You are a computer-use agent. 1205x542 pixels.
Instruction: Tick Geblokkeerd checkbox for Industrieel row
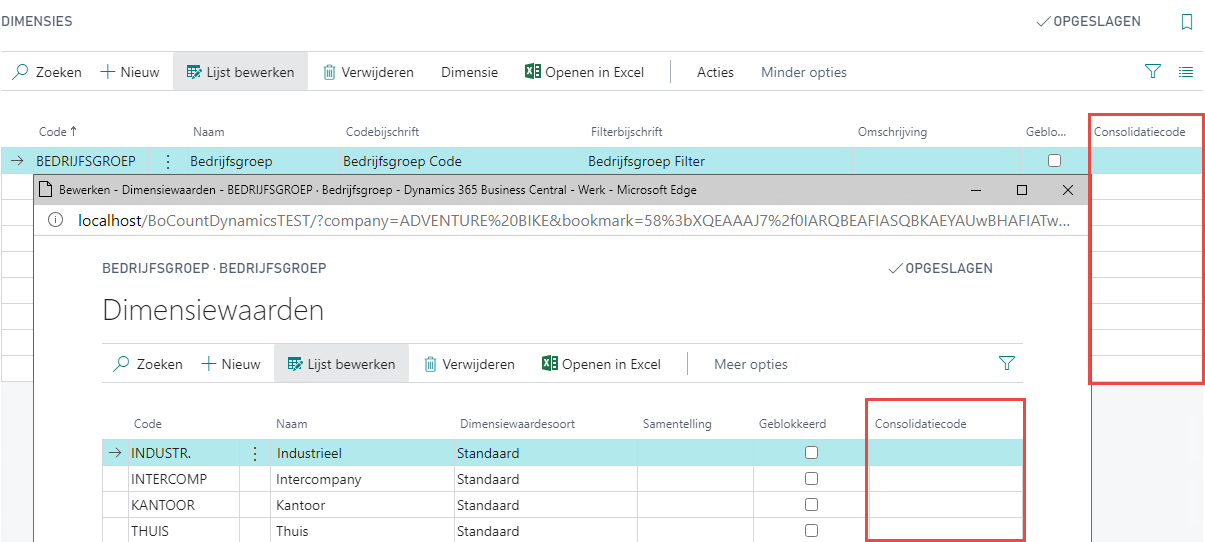811,453
